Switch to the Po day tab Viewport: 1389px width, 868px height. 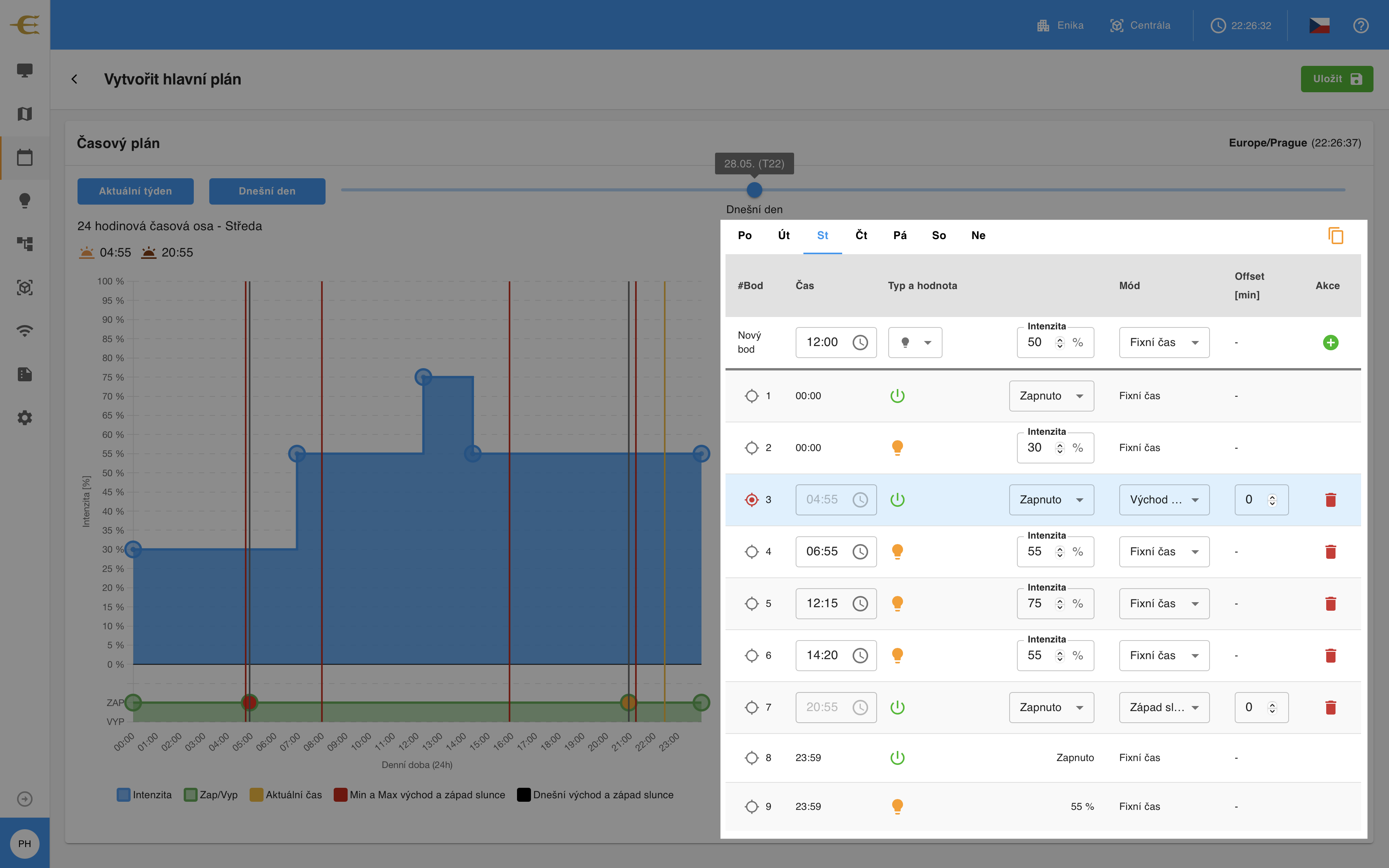click(x=744, y=235)
